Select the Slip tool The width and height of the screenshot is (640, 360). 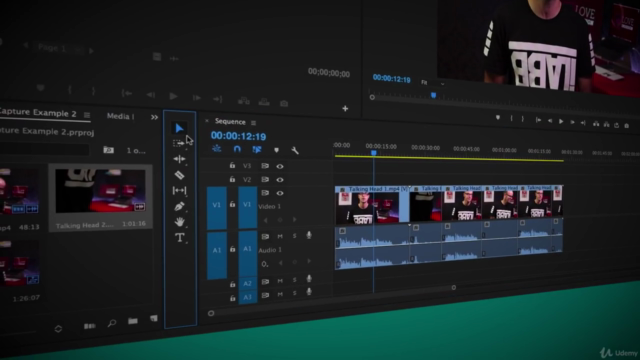point(179,190)
